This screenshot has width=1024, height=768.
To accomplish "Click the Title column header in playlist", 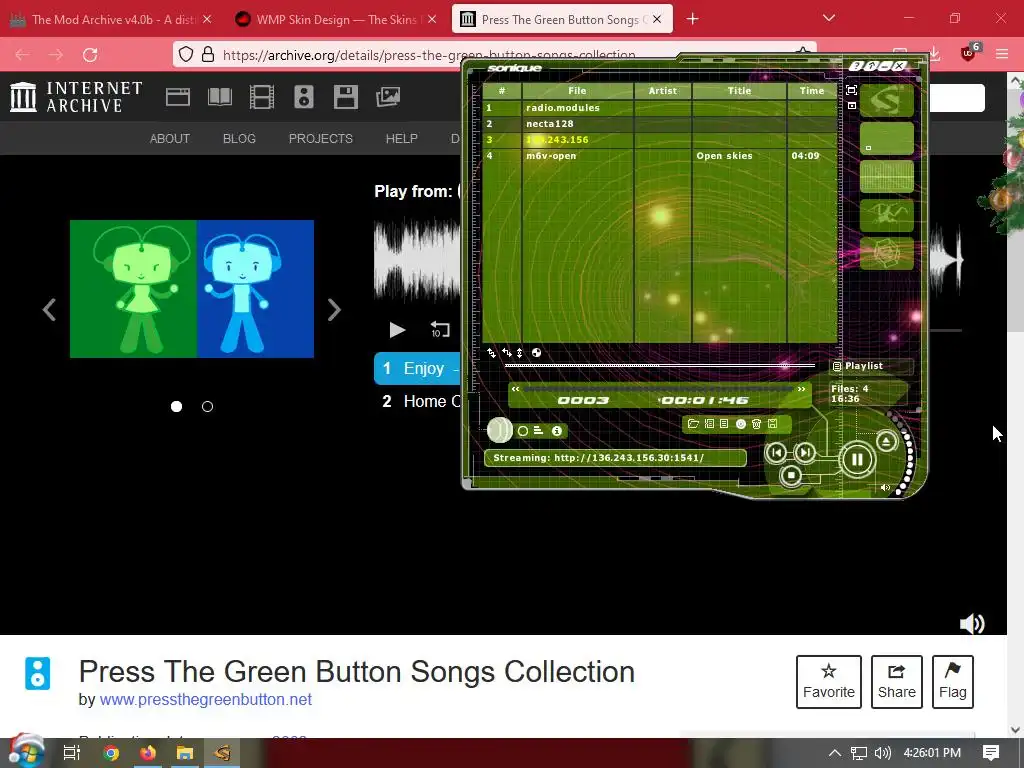I will pyautogui.click(x=739, y=91).
